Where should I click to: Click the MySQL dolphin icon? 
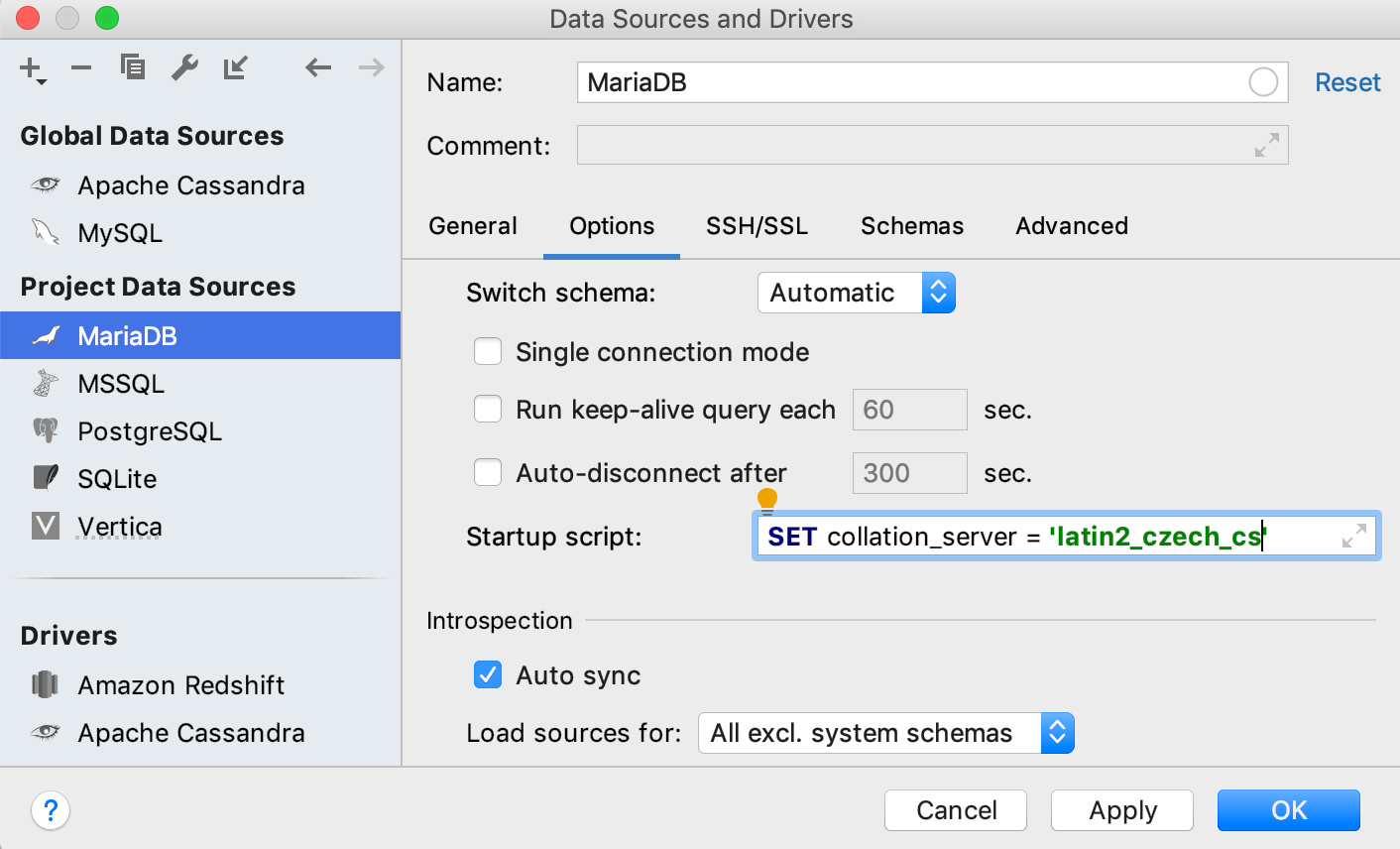tap(46, 232)
